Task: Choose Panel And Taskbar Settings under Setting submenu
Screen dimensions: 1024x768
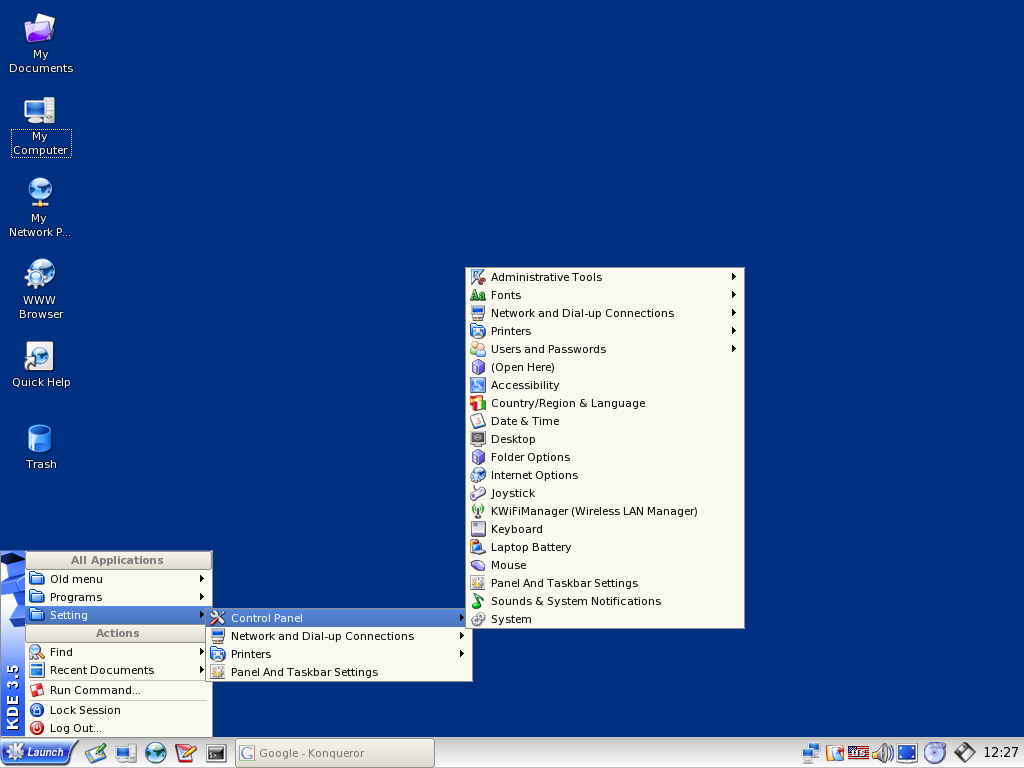Action: point(338,672)
